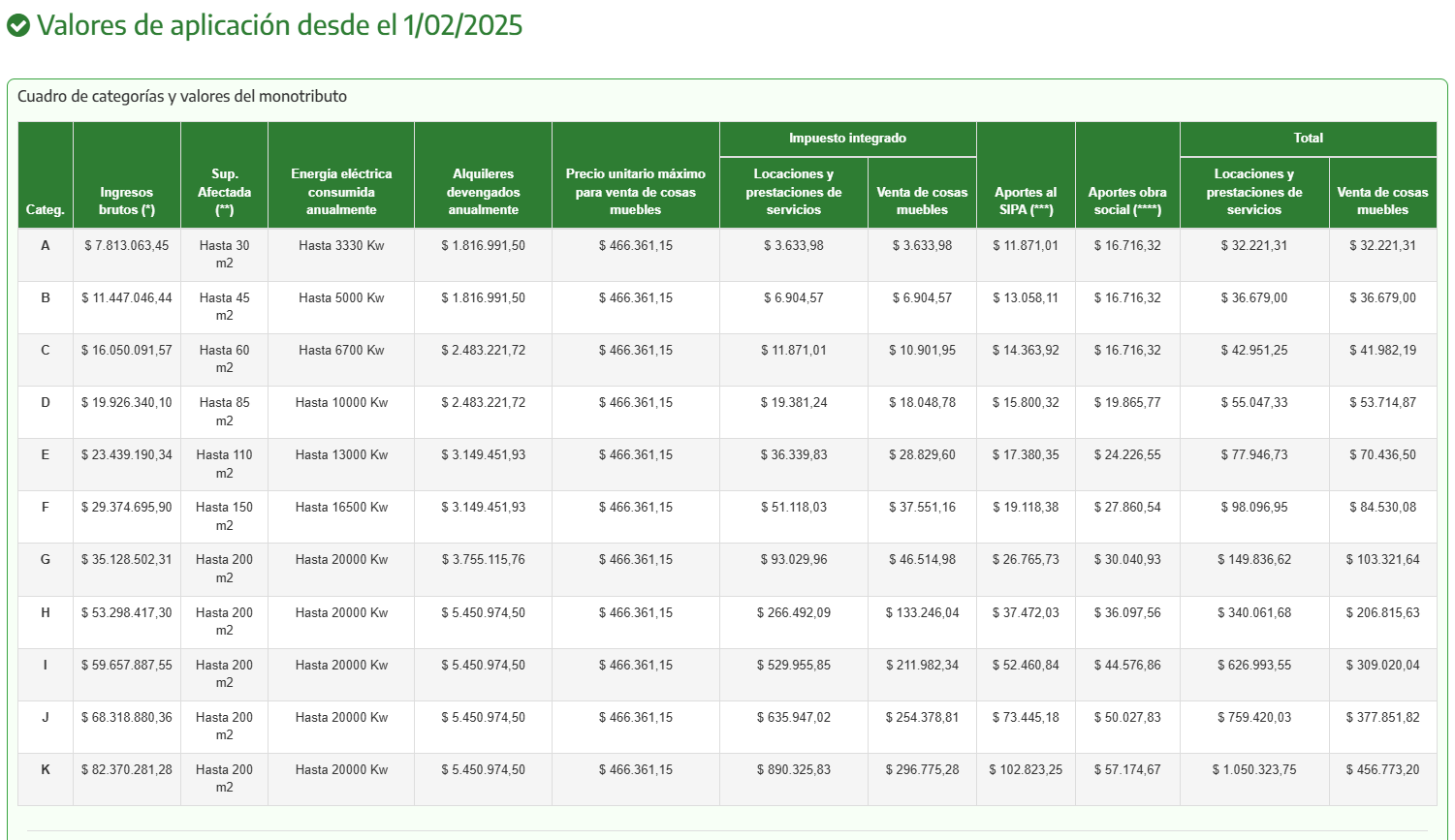Screen dimensions: 1455x840
Task: Click the 'Aportes al SIPA (***)' header
Action: pyautogui.click(x=1026, y=201)
